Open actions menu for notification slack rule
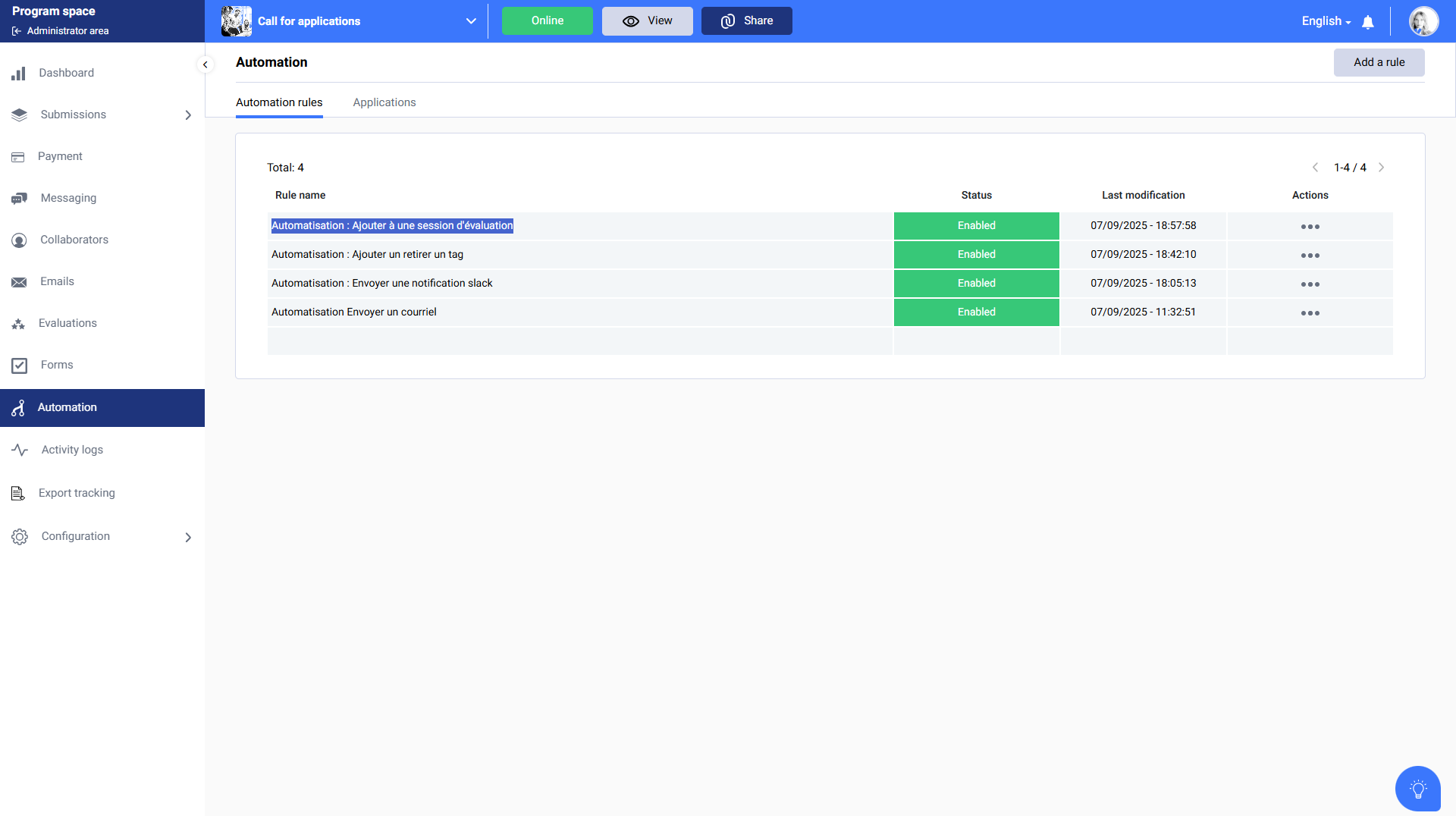Screen dimensions: 1456x819 [1310, 284]
